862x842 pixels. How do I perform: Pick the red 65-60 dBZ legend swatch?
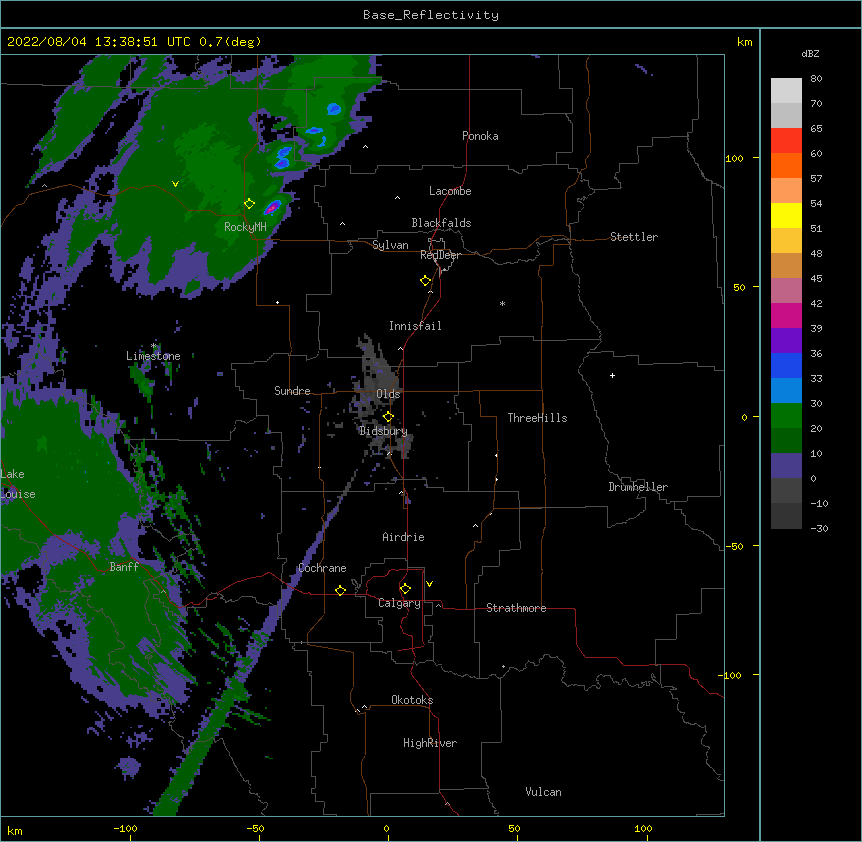[786, 140]
